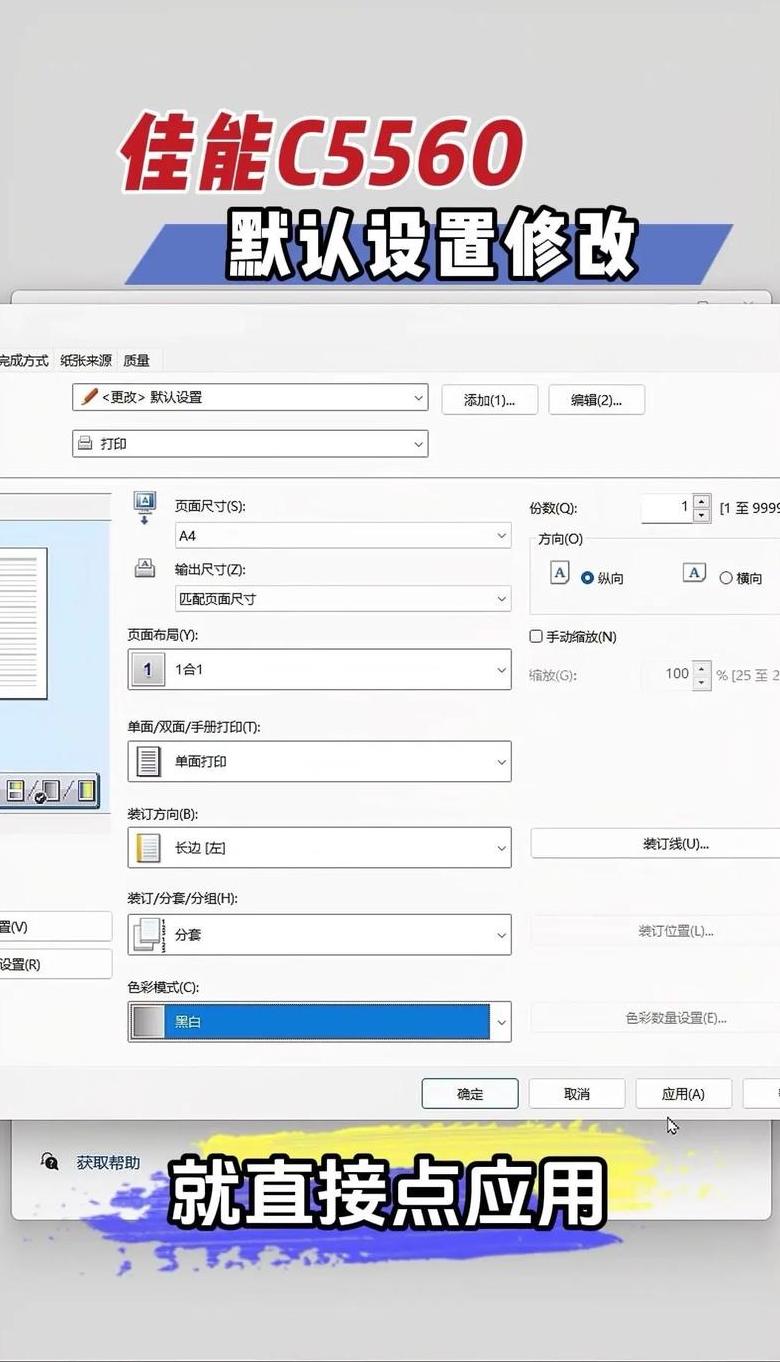This screenshot has width=780, height=1362.
Task: Confirm with the 确定 button
Action: [x=470, y=1093]
